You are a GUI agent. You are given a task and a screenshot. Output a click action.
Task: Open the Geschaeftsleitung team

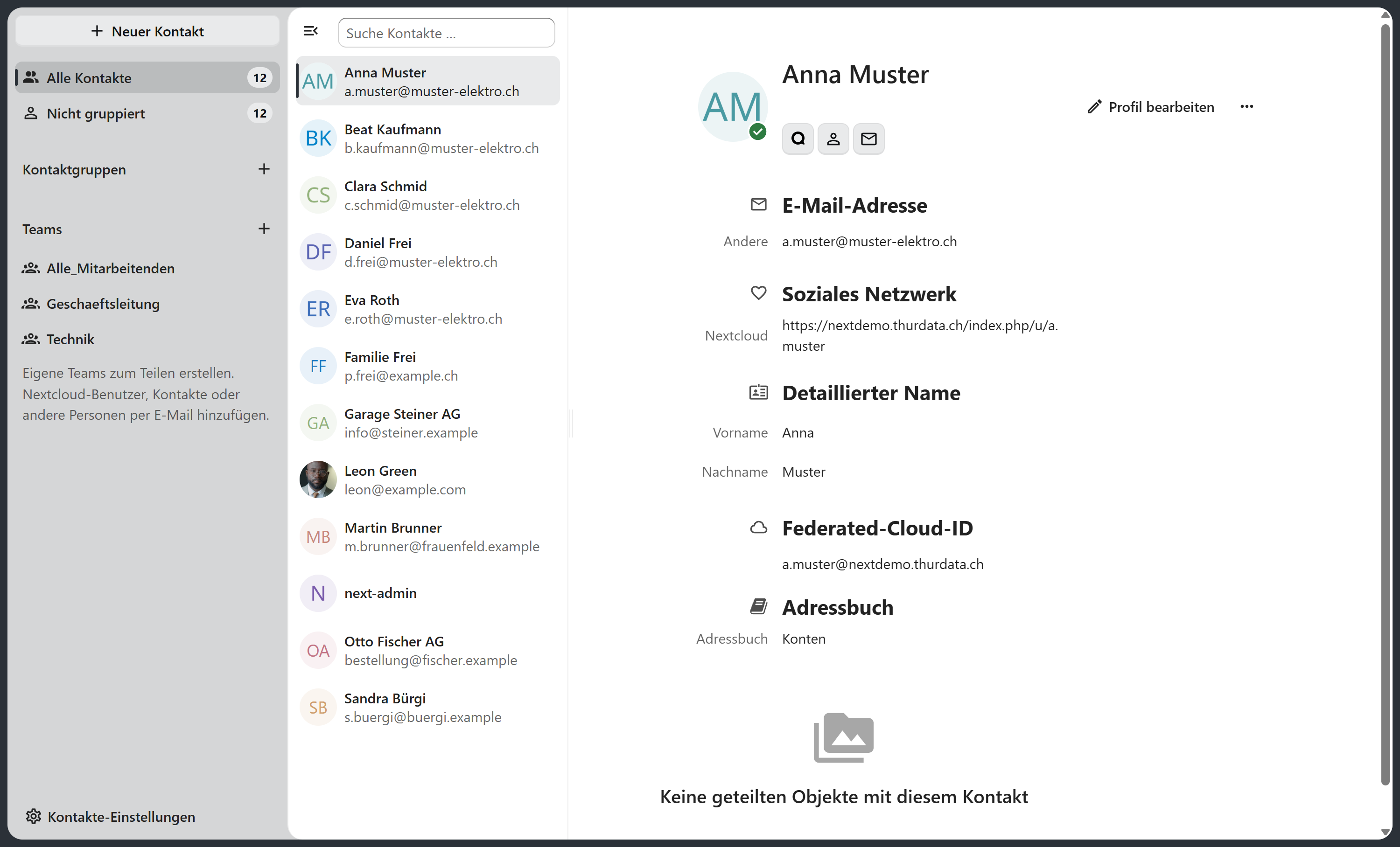pyautogui.click(x=147, y=304)
